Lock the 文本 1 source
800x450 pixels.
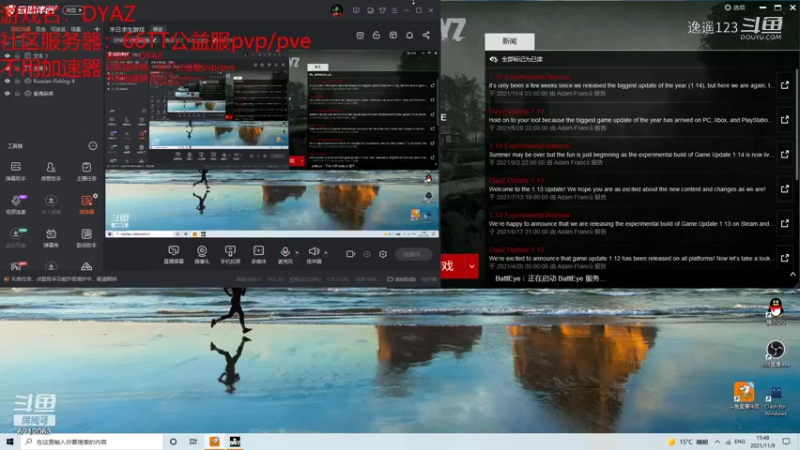point(17,56)
